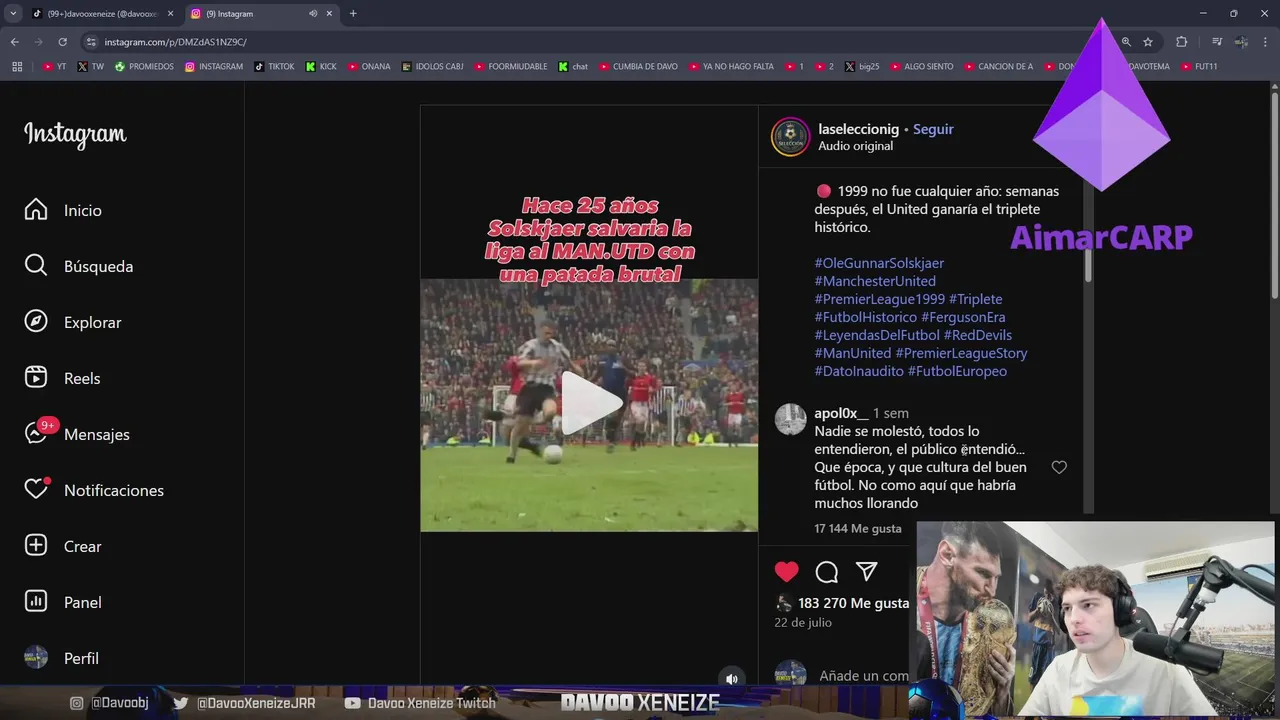
Task: Open the INSTAGRAM bookmark
Action: pos(214,66)
